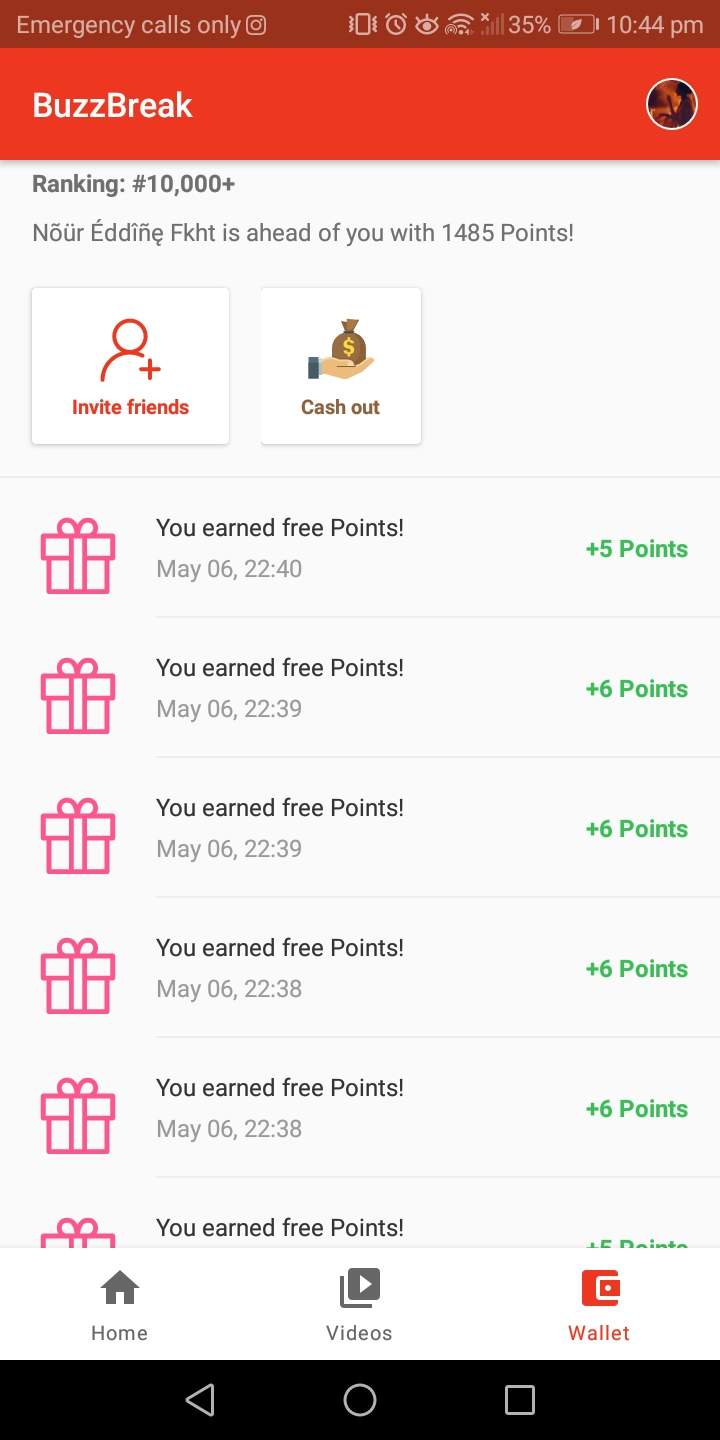Open Invite friends card

pos(130,366)
